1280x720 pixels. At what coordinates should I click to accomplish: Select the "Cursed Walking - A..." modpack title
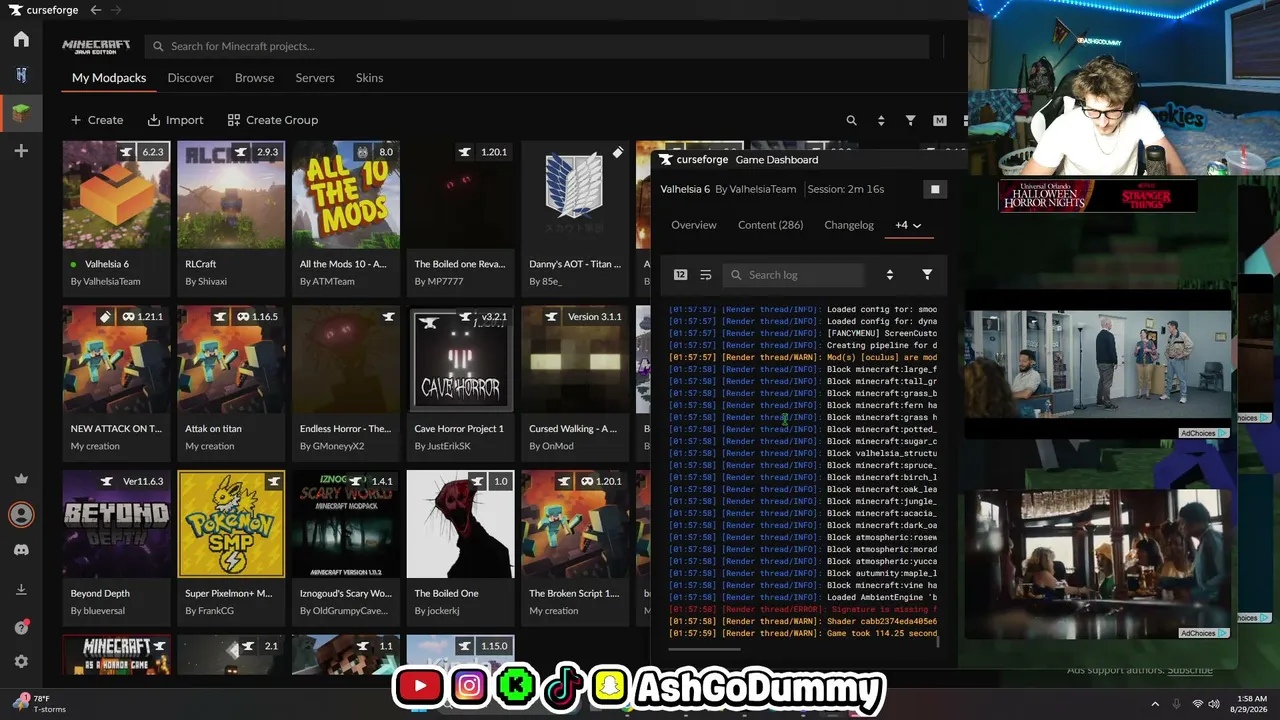coord(573,429)
